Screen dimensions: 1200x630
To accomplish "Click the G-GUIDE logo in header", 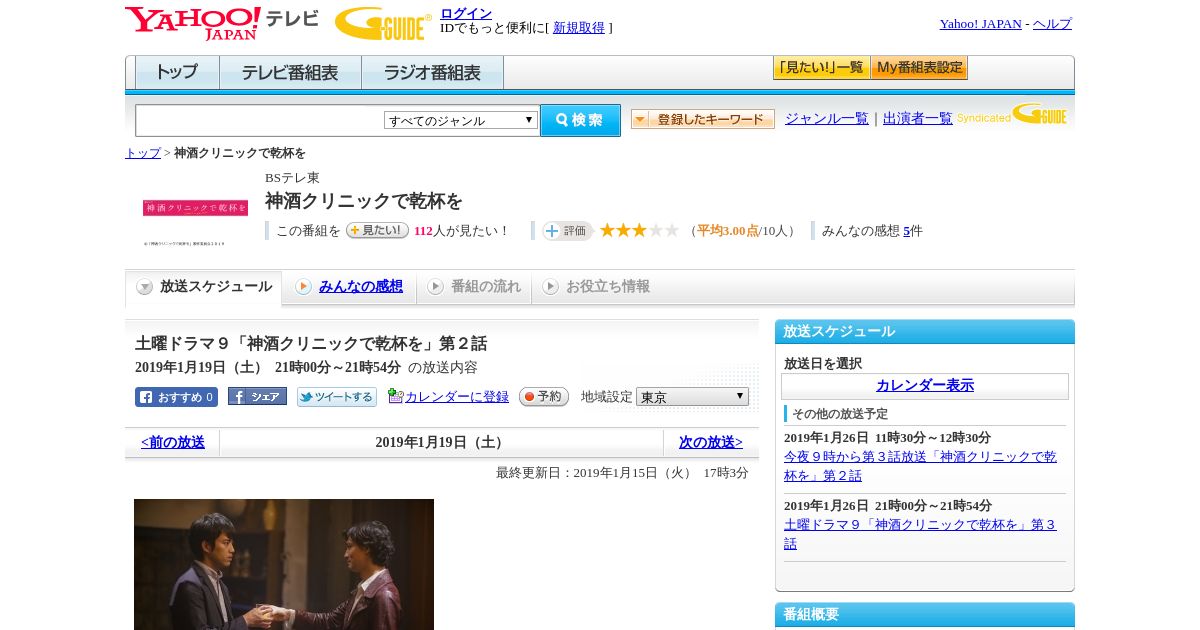I will point(383,24).
